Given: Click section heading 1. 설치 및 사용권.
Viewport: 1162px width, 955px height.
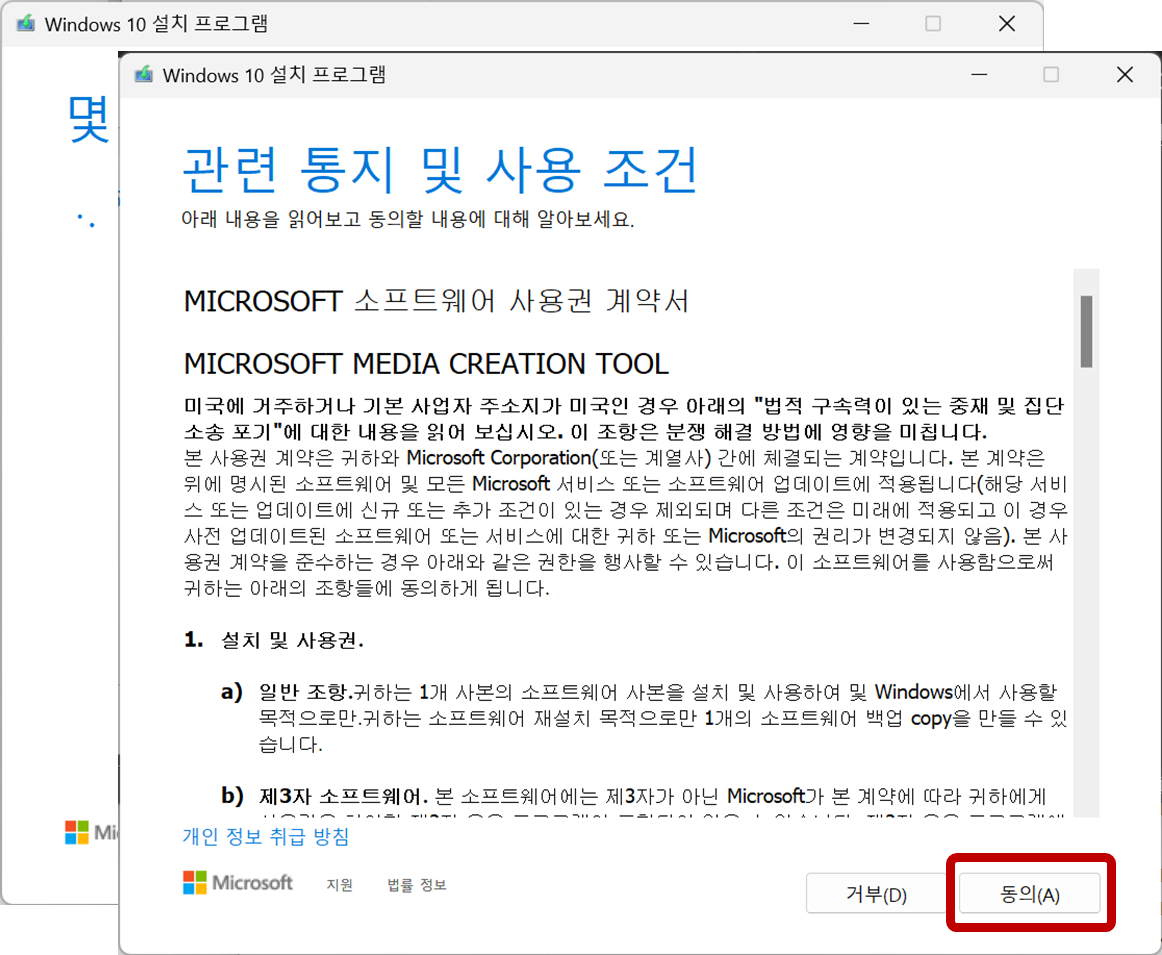Looking at the screenshot, I should [x=274, y=640].
